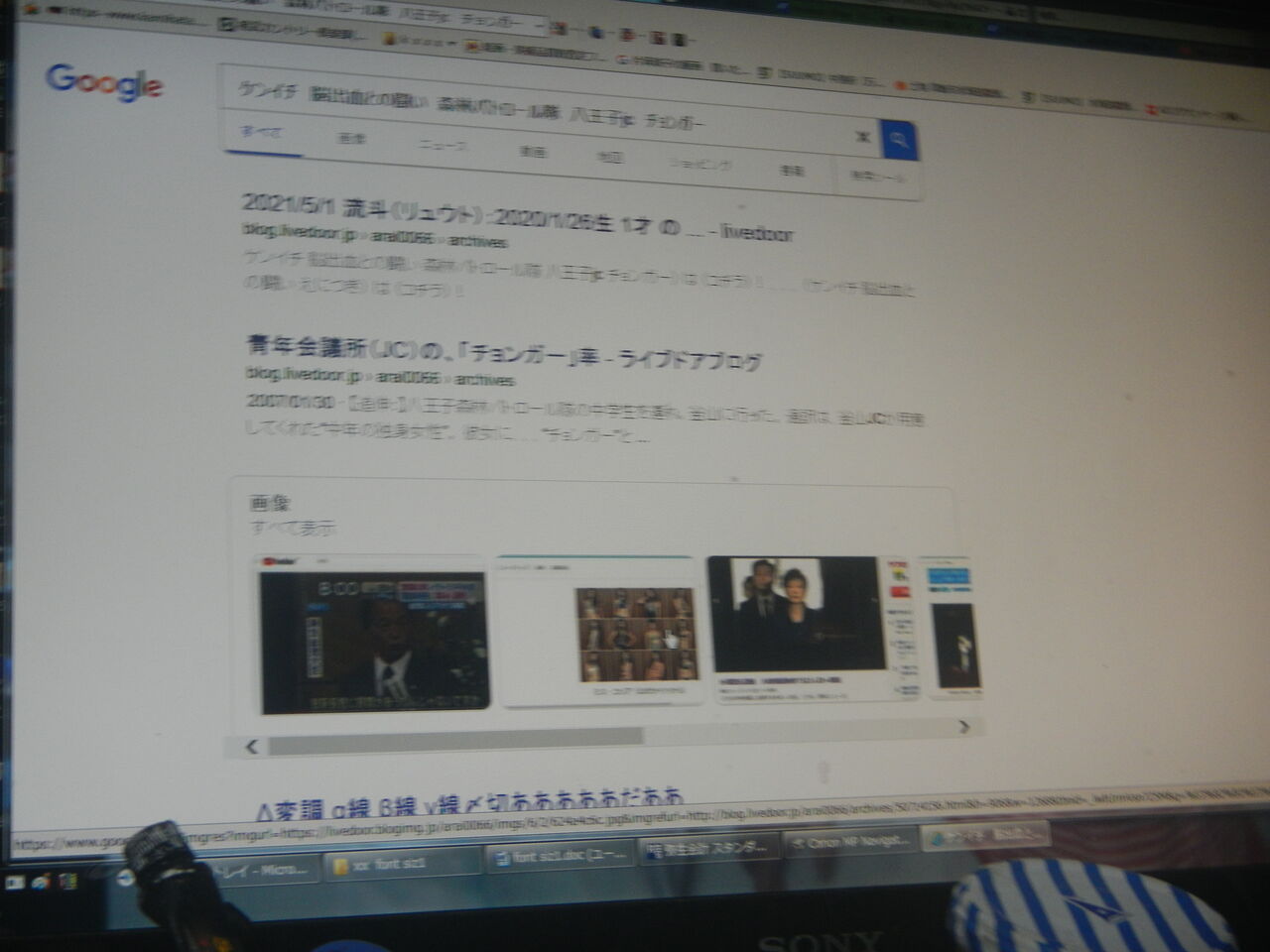The height and width of the screenshot is (952, 1270).
Task: Open the grid of portraits image thumbnail
Action: 596,633
